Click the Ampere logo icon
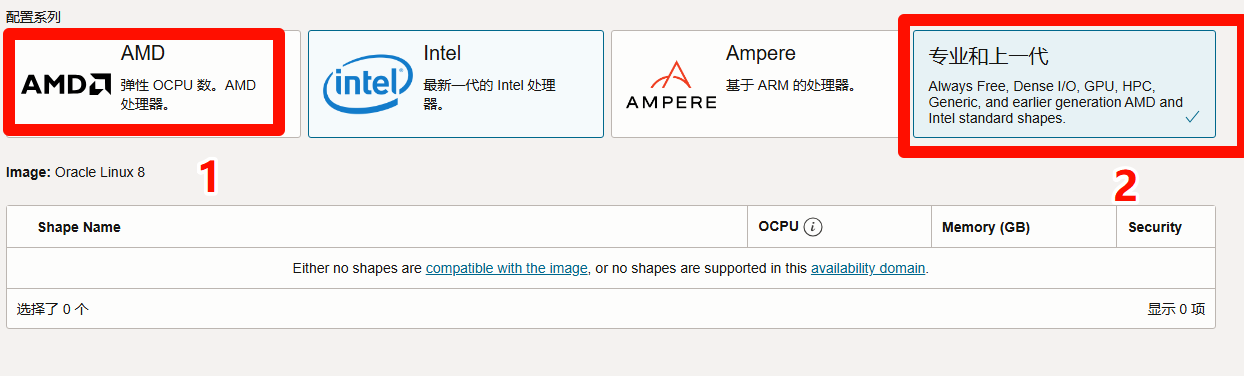This screenshot has width=1244, height=376. 671,84
